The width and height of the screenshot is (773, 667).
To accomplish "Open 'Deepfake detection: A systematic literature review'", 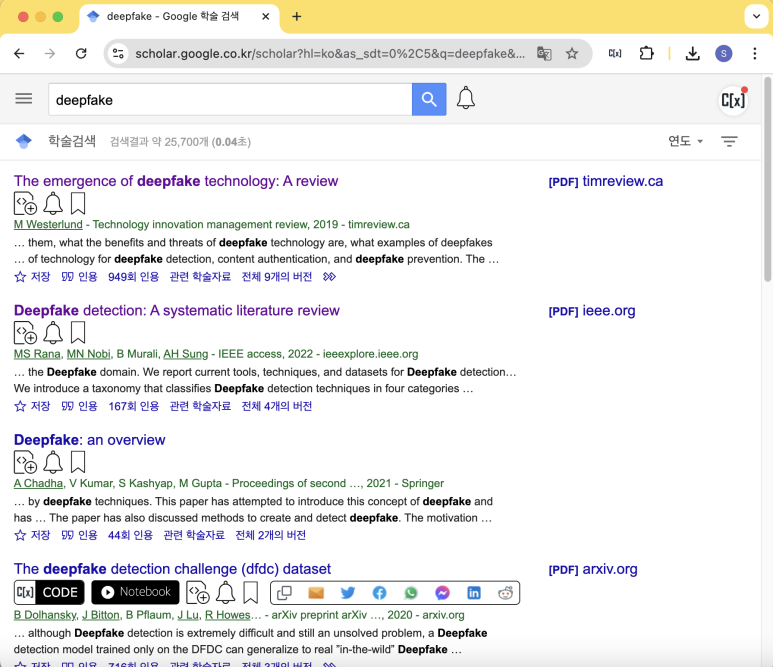I will [176, 311].
